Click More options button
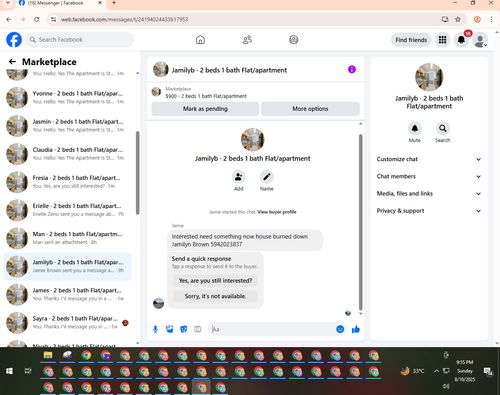500x395 pixels. tap(310, 109)
